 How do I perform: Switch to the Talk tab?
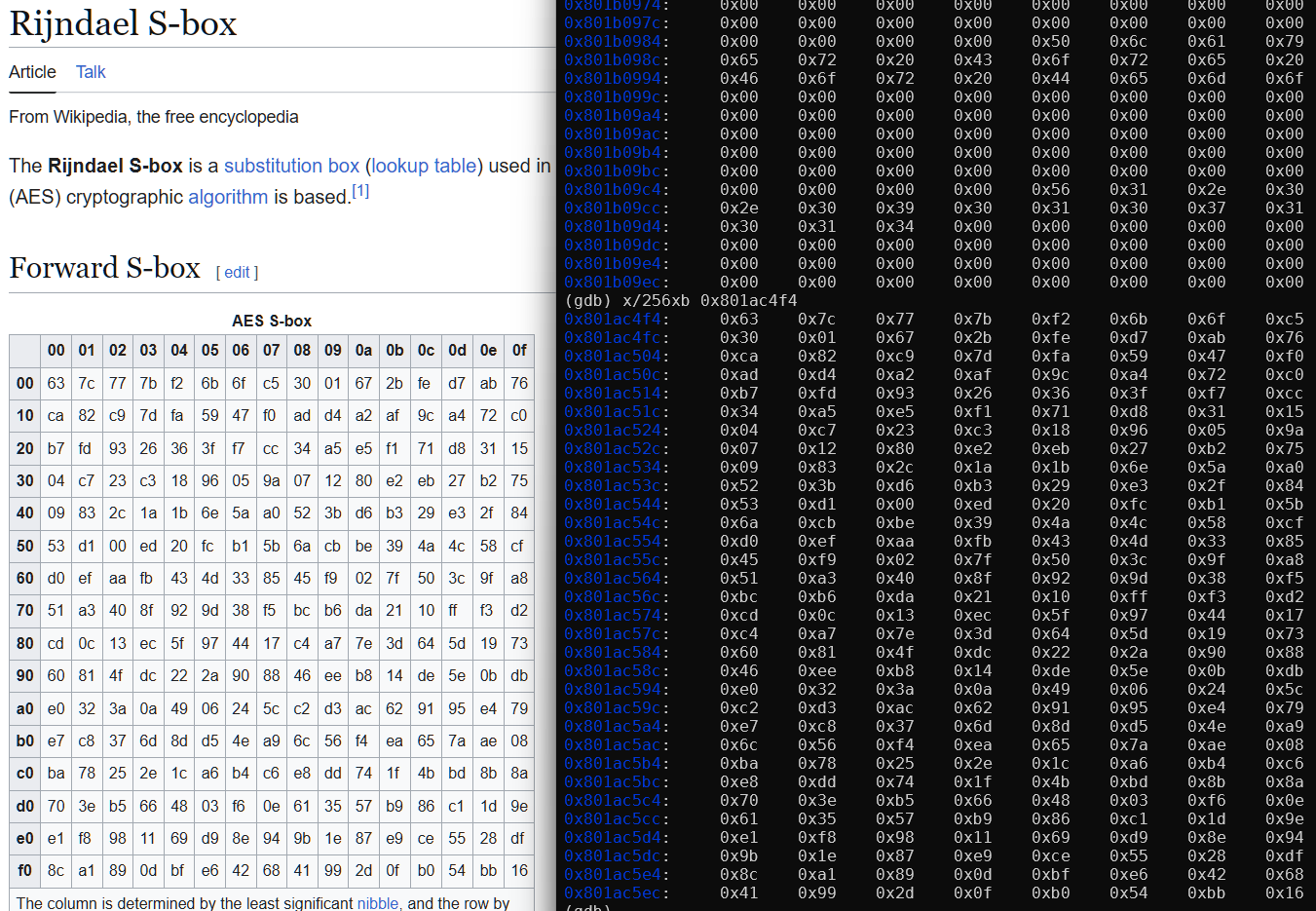point(91,72)
